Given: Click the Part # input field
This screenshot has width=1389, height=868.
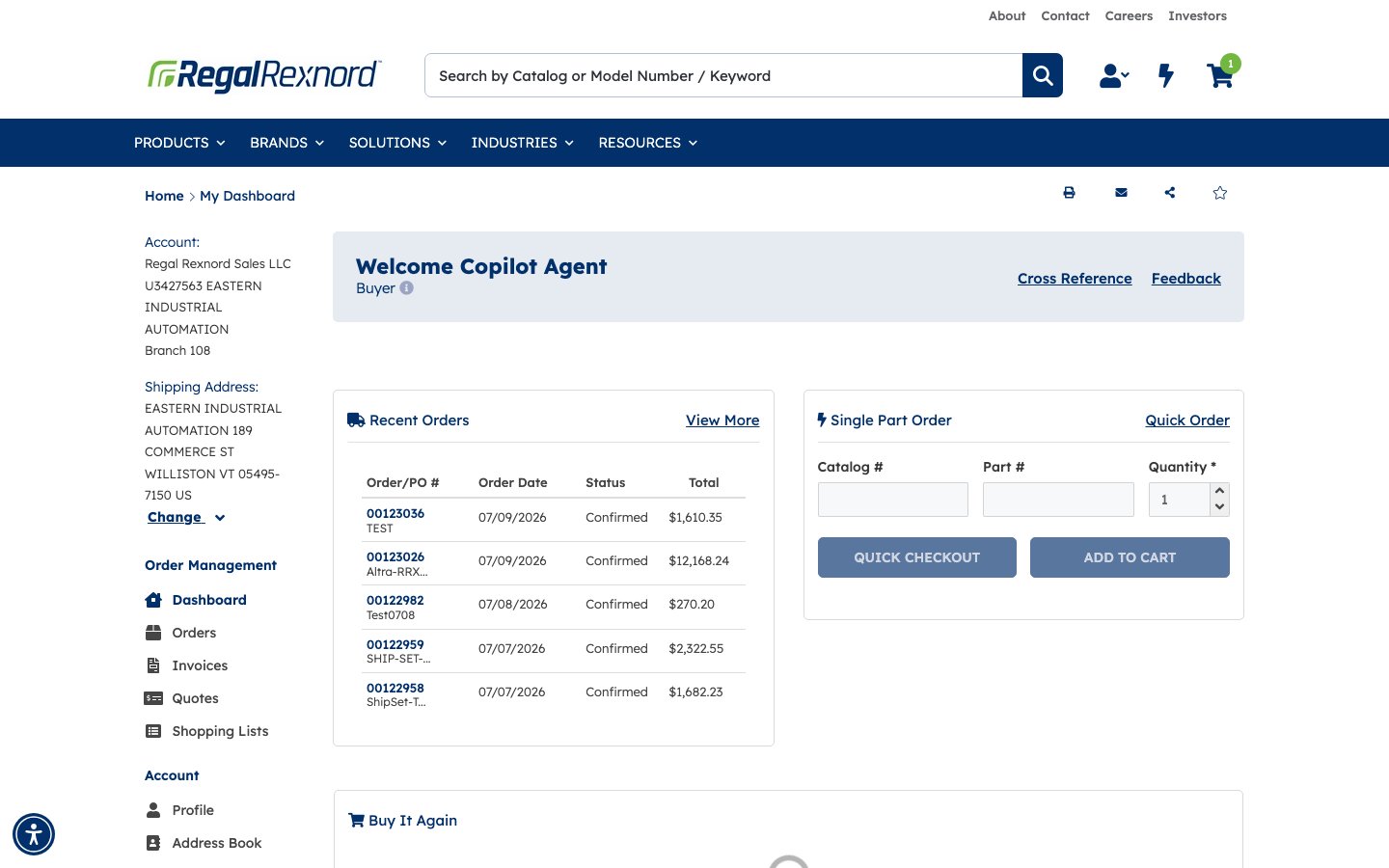Looking at the screenshot, I should pos(1058,500).
